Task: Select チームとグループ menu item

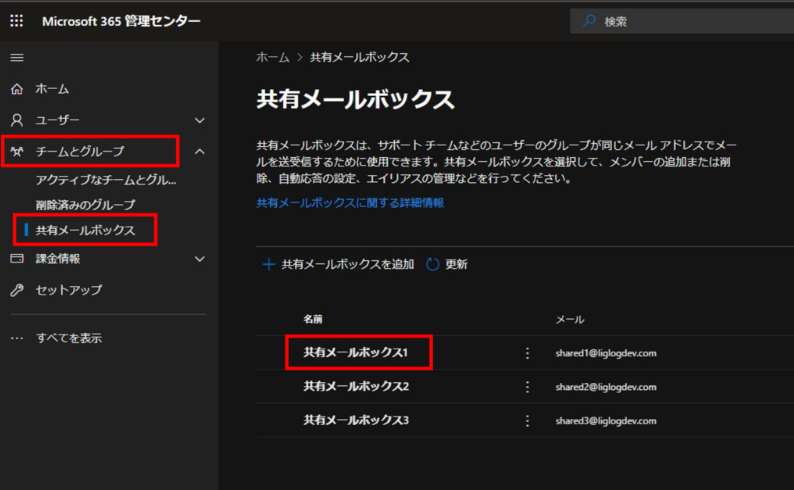Action: (x=80, y=151)
